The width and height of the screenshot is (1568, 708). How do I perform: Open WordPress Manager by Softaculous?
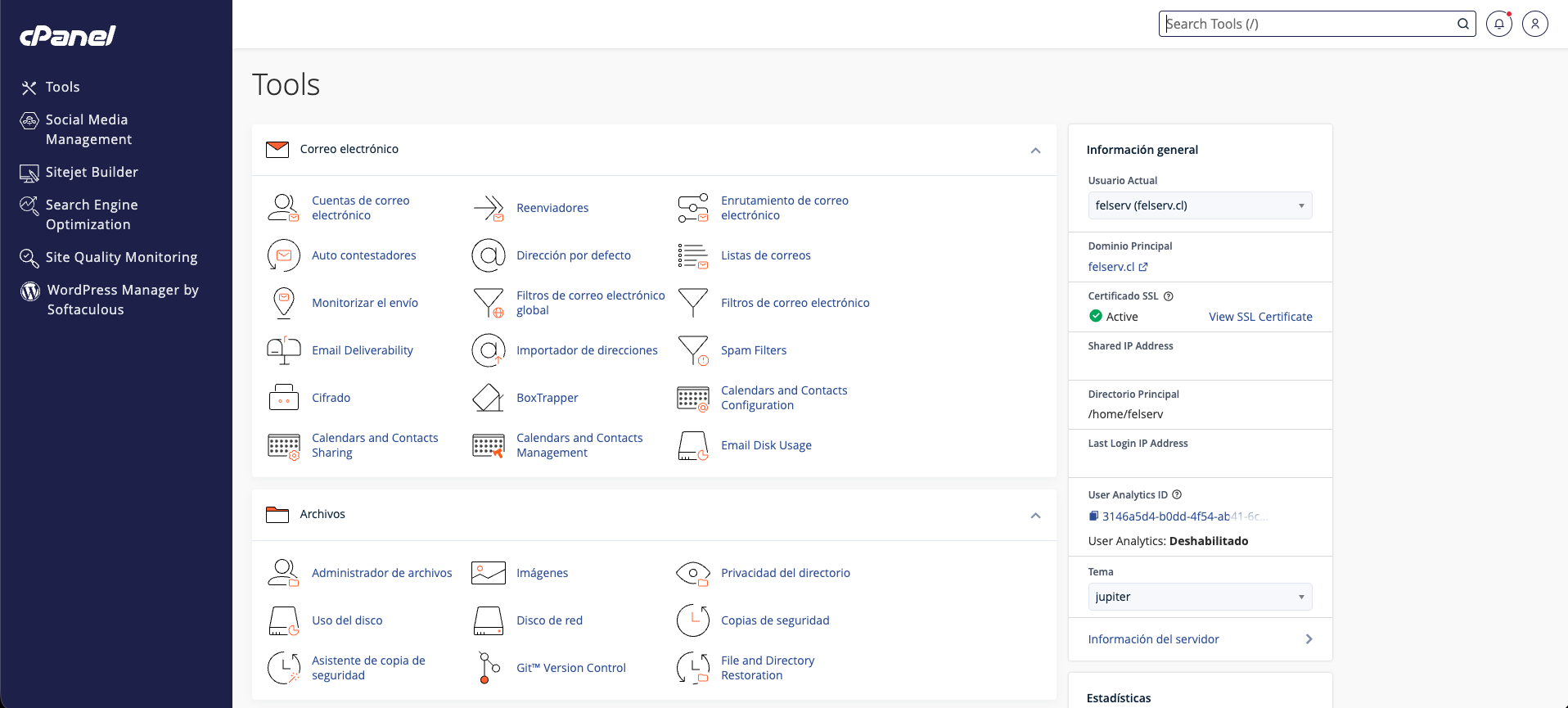(122, 300)
